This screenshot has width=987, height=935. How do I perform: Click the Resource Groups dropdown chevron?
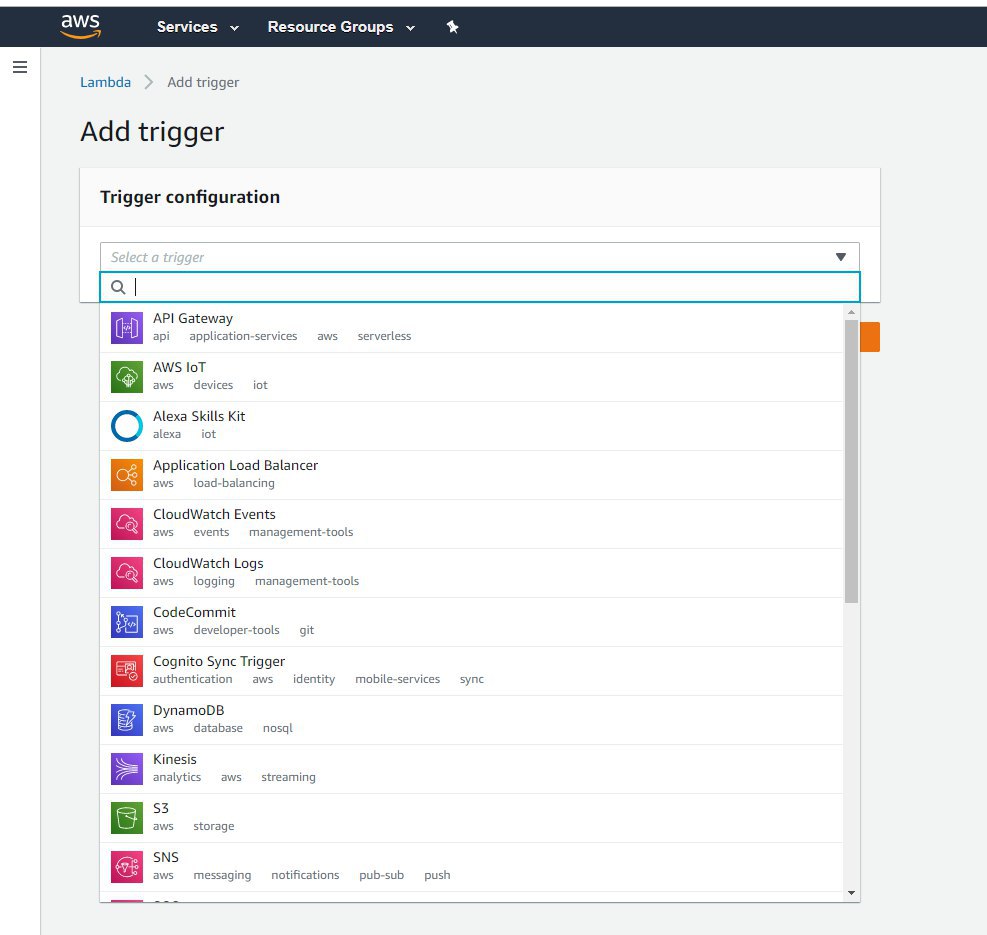click(410, 28)
